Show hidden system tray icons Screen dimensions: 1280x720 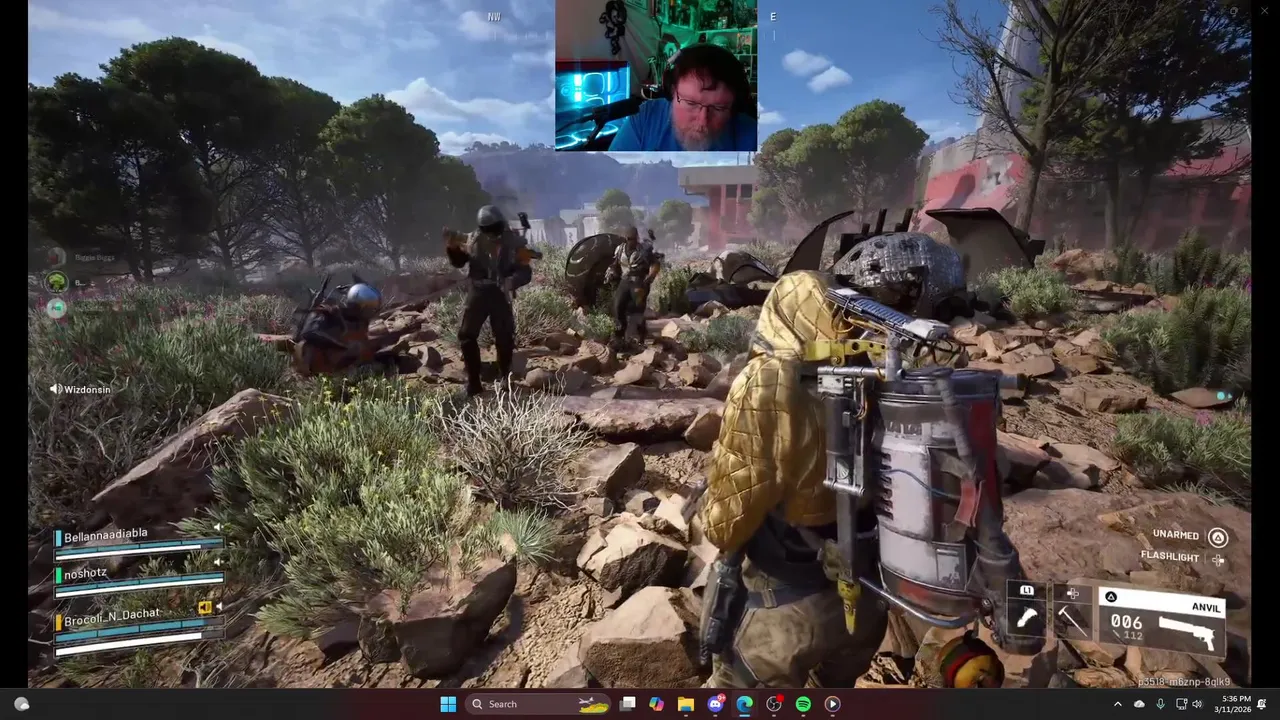[1118, 704]
